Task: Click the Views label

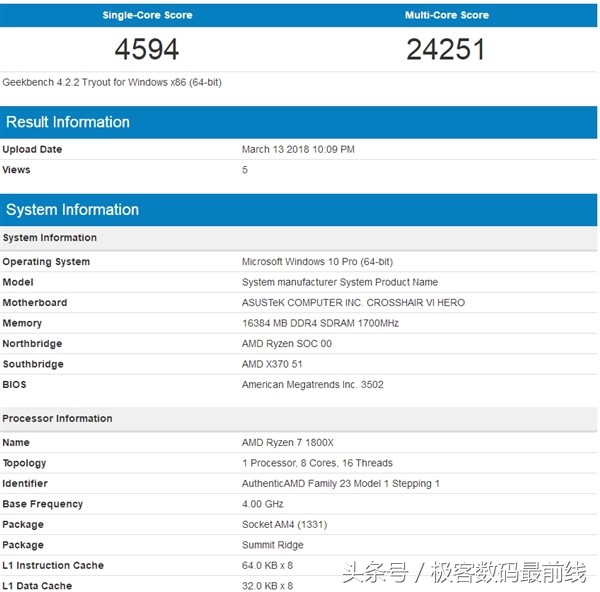Action: pos(16,170)
